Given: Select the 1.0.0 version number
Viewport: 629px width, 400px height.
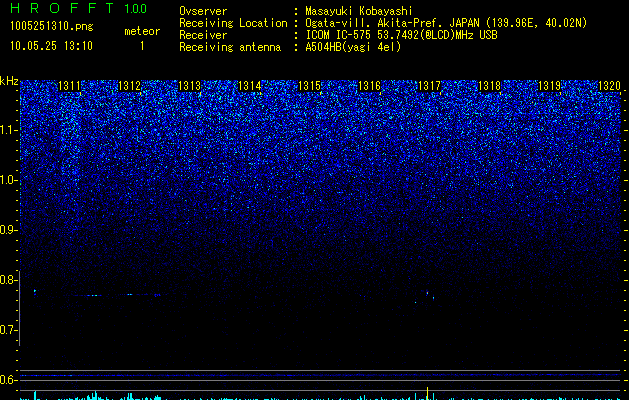Looking at the screenshot, I should tap(136, 9).
